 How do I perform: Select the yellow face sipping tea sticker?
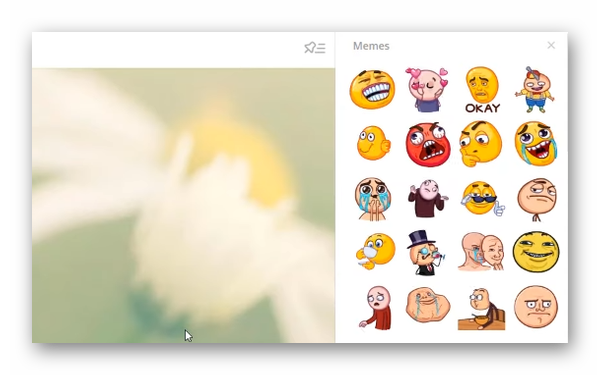[375, 251]
